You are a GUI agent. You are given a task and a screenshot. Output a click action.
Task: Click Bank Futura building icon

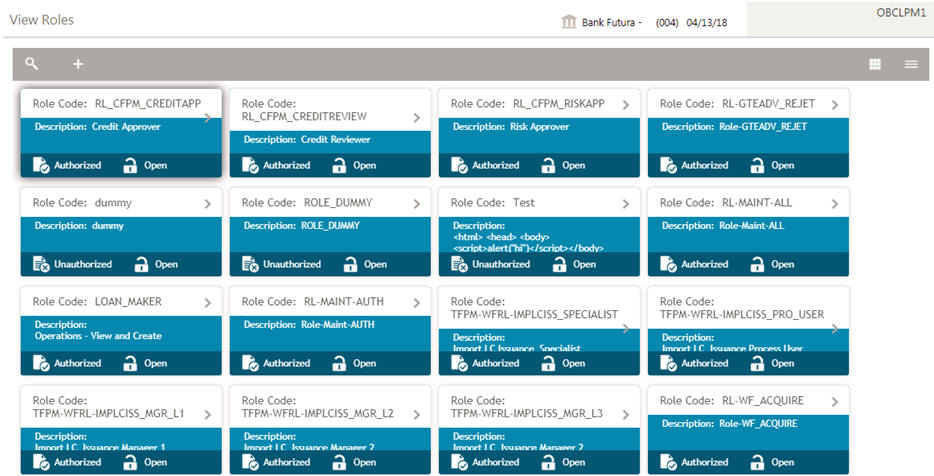[569, 21]
